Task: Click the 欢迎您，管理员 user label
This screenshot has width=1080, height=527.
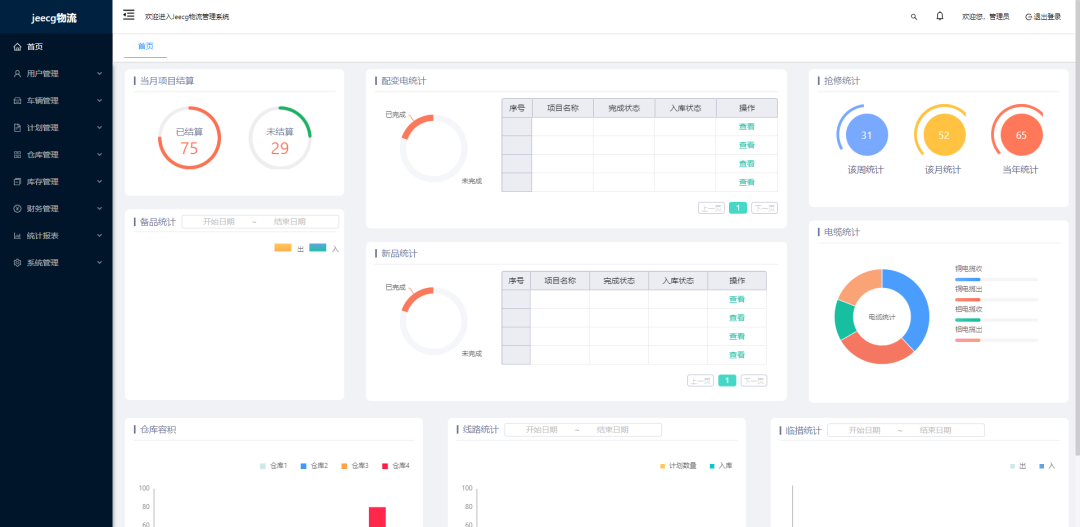Action: click(986, 17)
